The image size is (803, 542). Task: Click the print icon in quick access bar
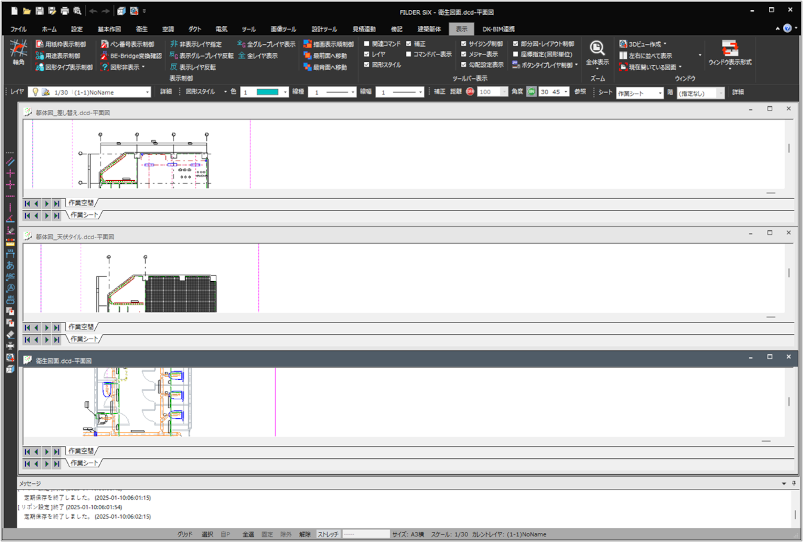(x=65, y=10)
